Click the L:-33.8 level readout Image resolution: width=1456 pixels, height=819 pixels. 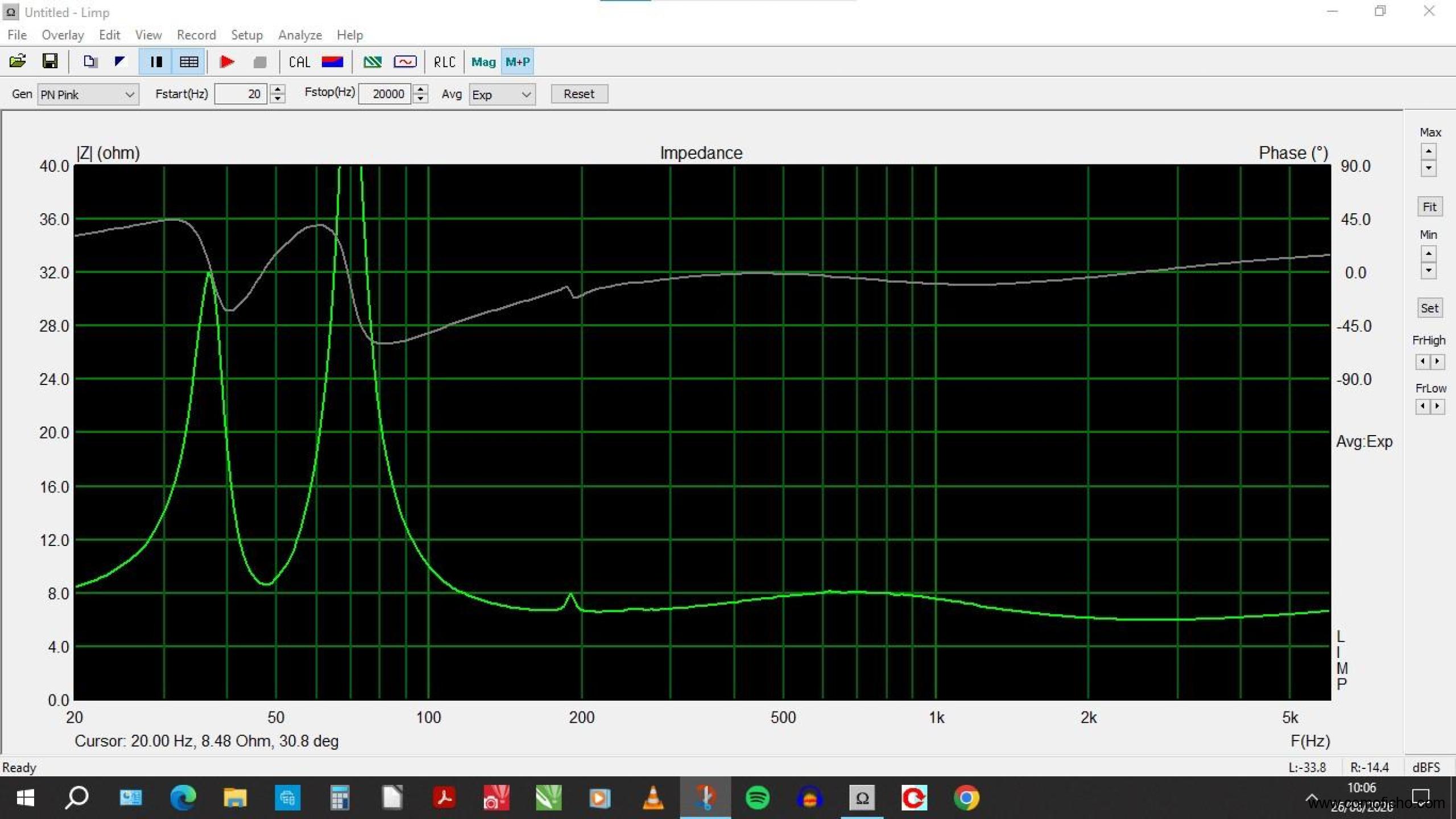tap(1307, 767)
